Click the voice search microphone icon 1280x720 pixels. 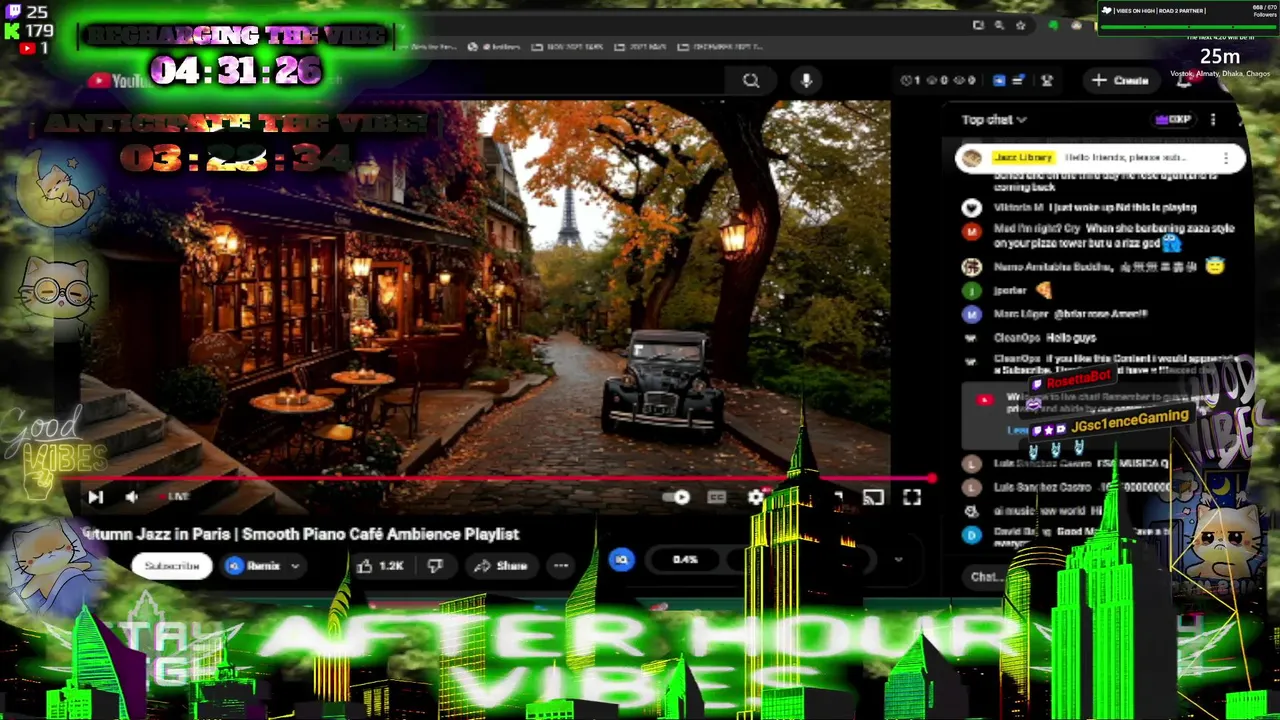[808, 81]
